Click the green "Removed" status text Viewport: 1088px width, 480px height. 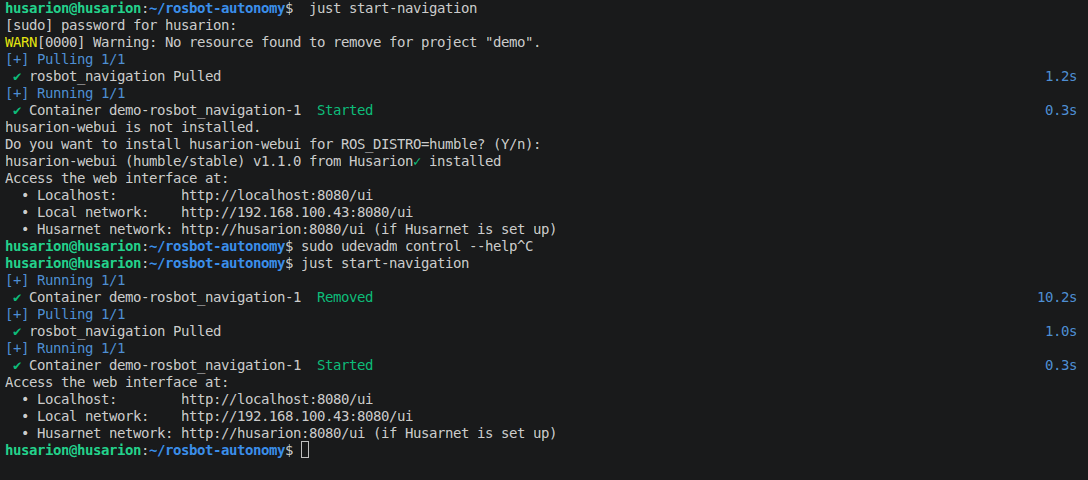(x=344, y=297)
